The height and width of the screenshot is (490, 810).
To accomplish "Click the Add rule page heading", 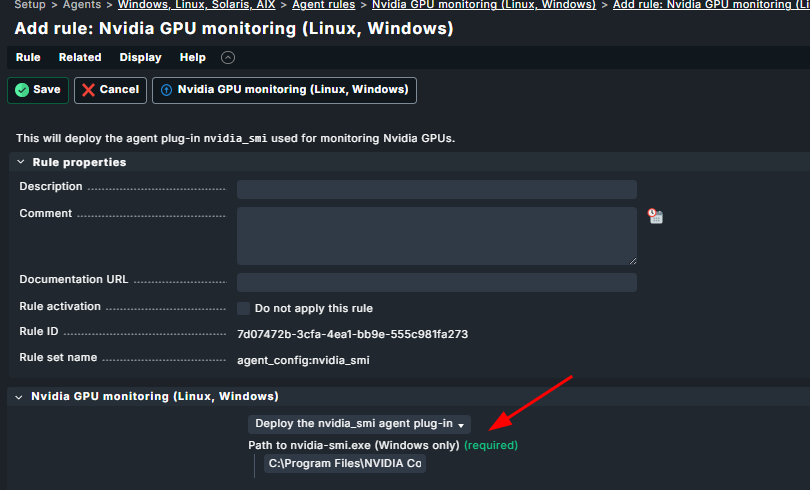I will (x=234, y=28).
